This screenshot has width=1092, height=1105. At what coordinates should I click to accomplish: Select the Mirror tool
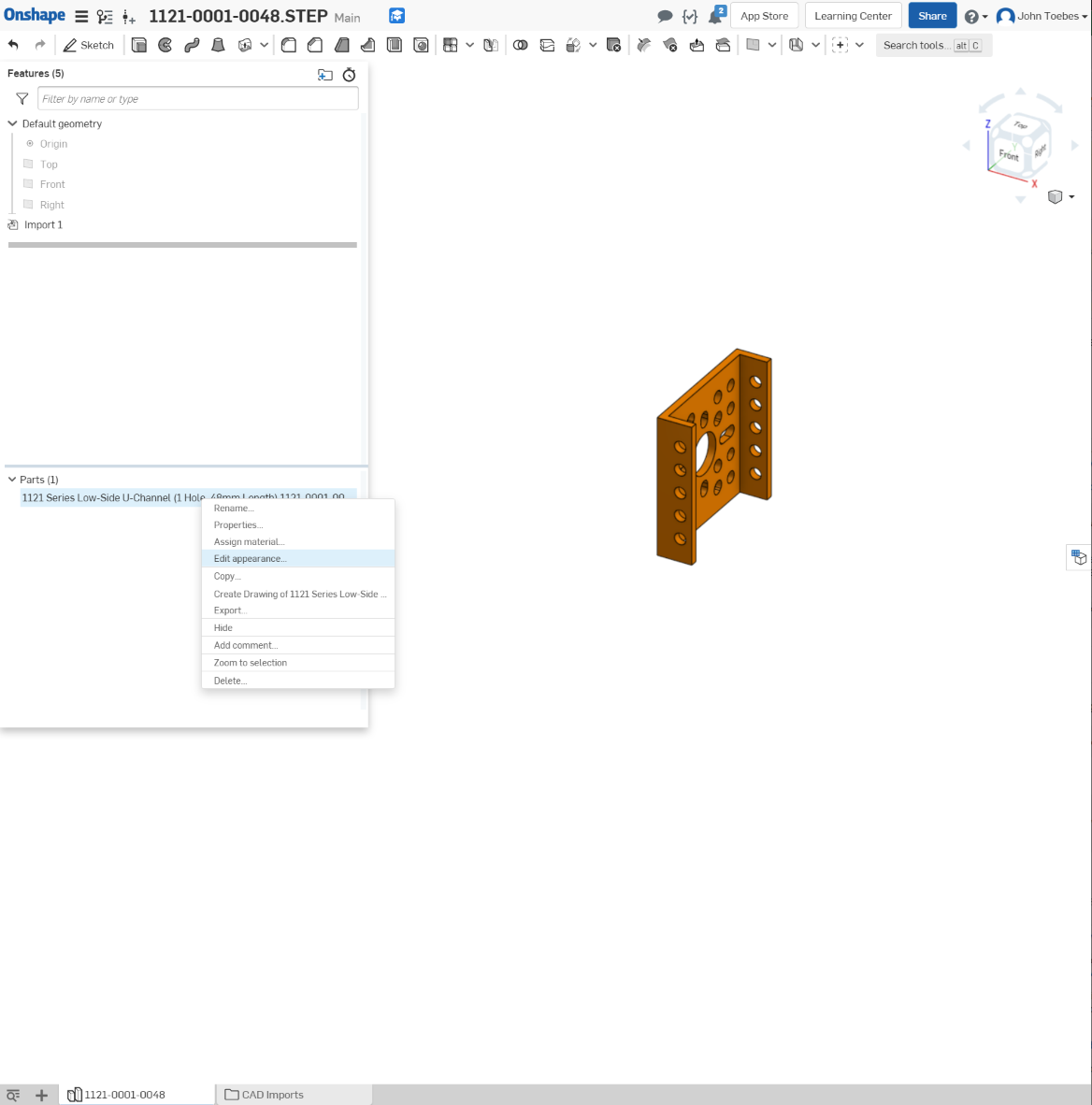[x=491, y=45]
